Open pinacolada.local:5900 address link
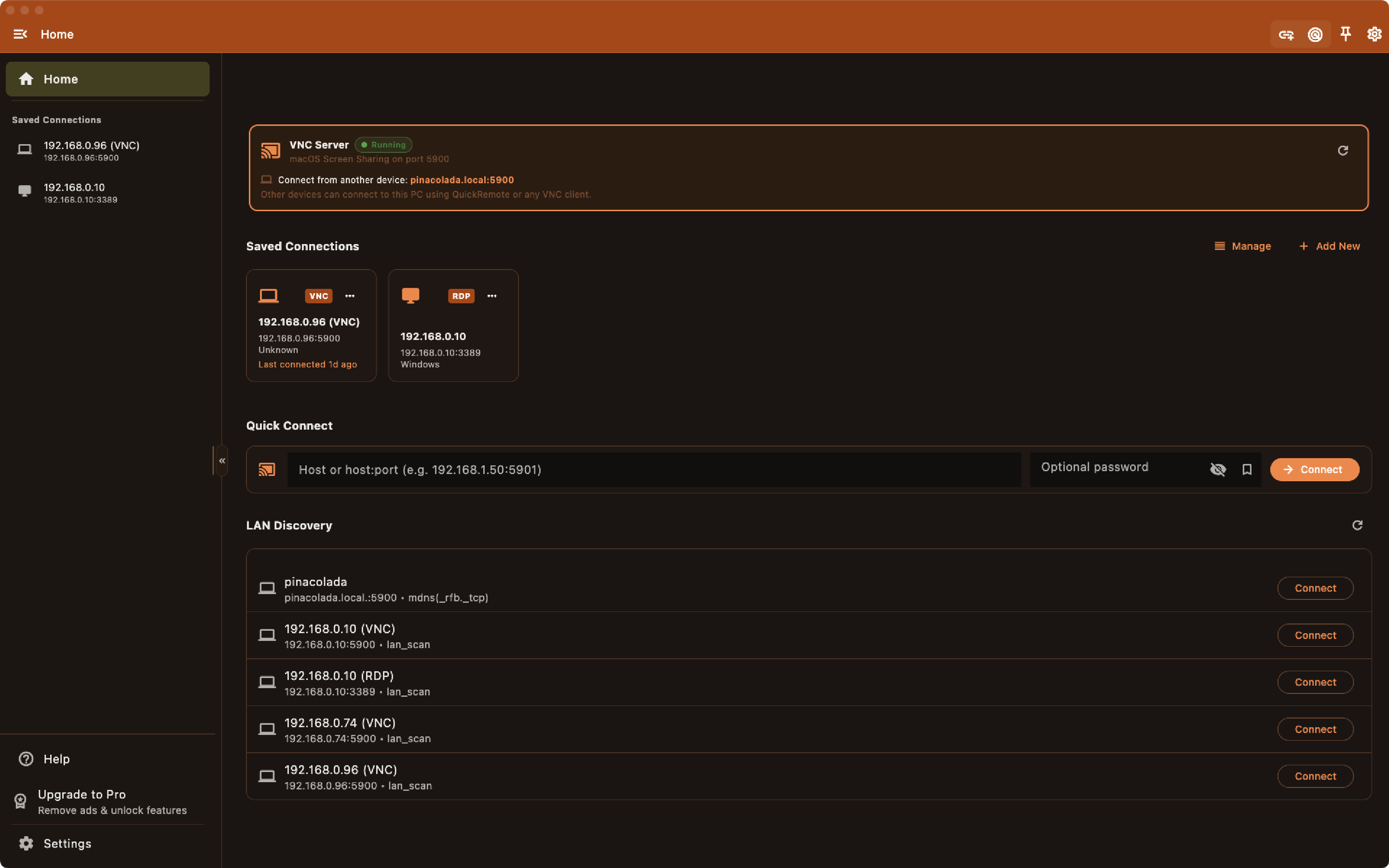 pos(462,180)
